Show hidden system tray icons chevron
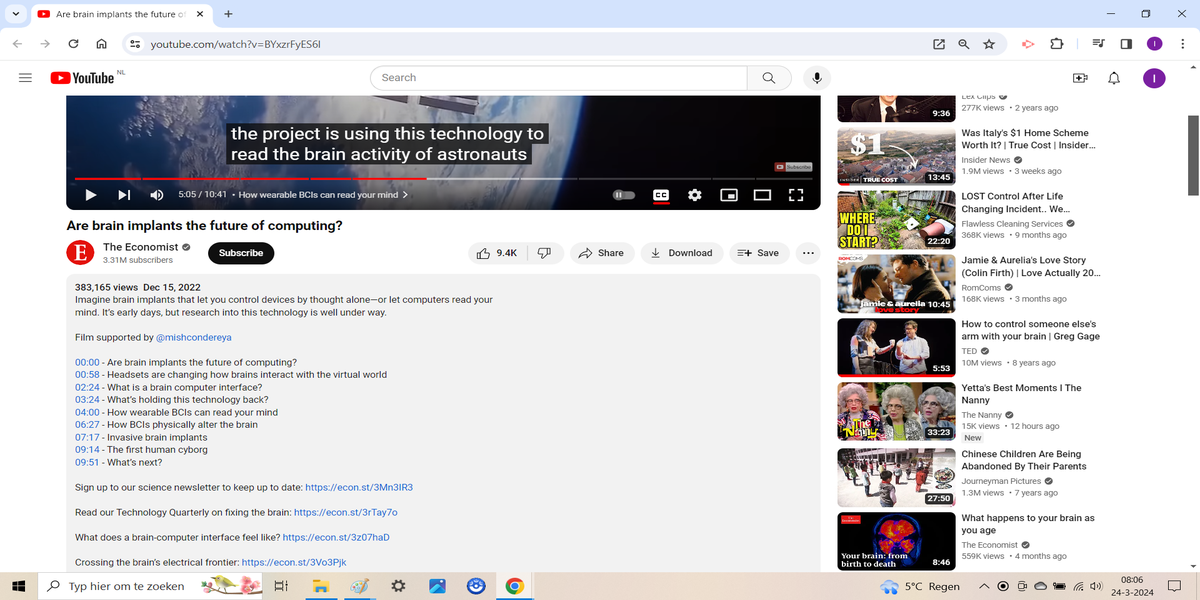The image size is (1200, 600). click(x=983, y=586)
